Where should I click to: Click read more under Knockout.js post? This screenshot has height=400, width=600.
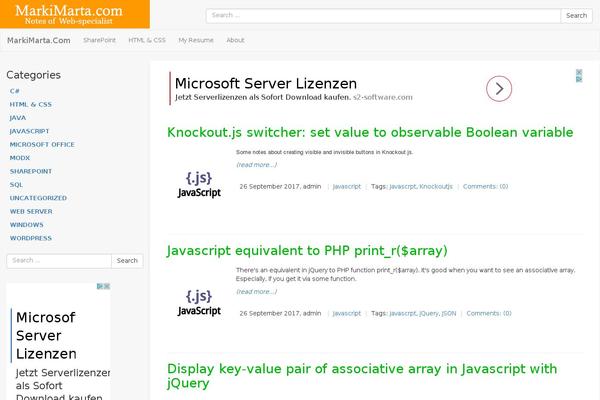tap(256, 165)
